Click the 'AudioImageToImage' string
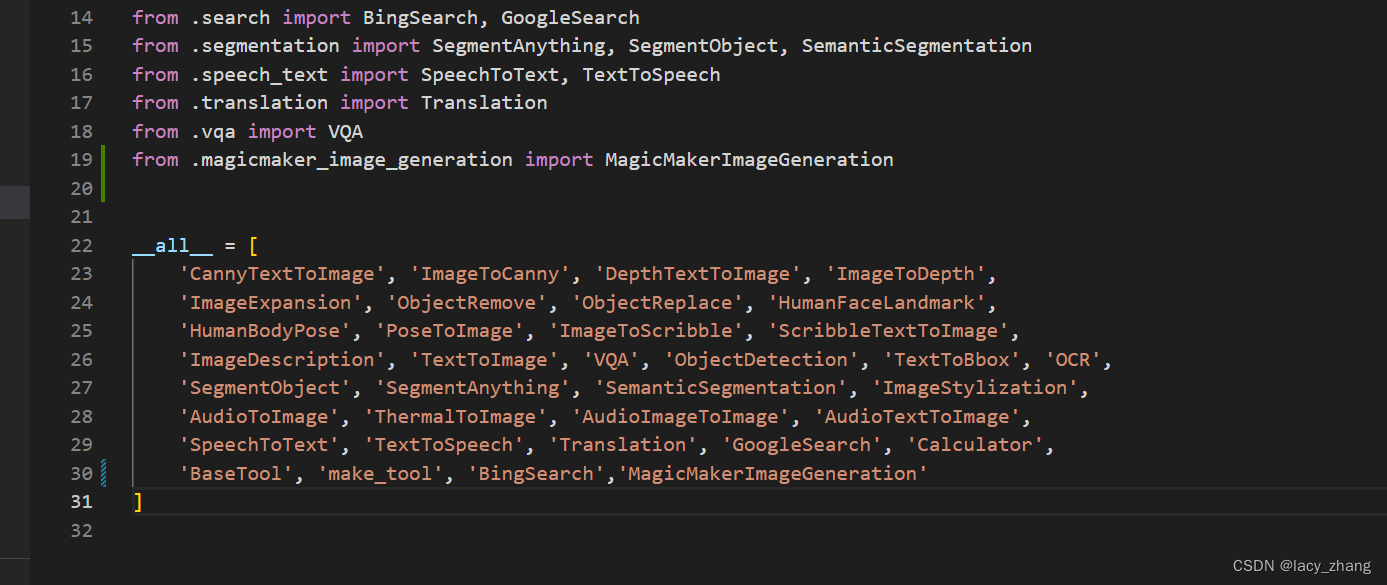 (681, 417)
